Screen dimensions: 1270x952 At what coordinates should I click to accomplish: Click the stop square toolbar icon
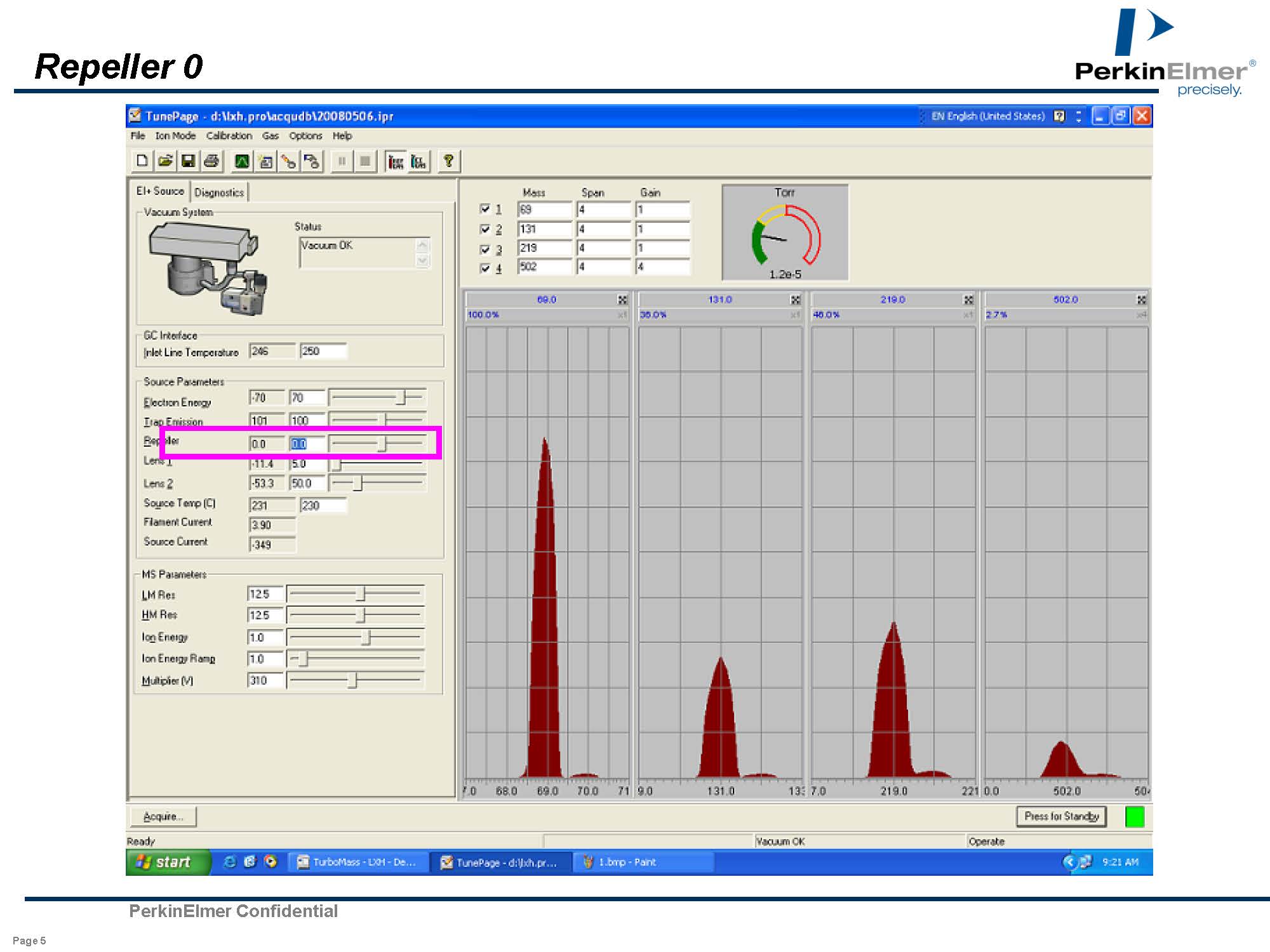tap(365, 161)
